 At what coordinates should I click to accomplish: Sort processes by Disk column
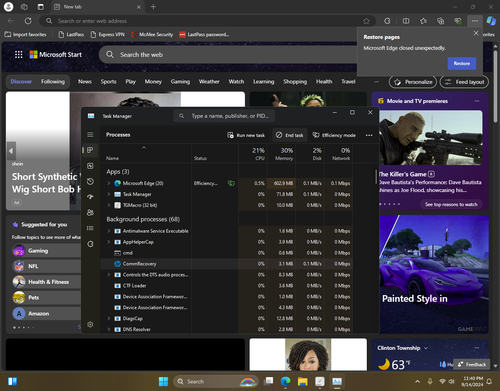click(310, 154)
